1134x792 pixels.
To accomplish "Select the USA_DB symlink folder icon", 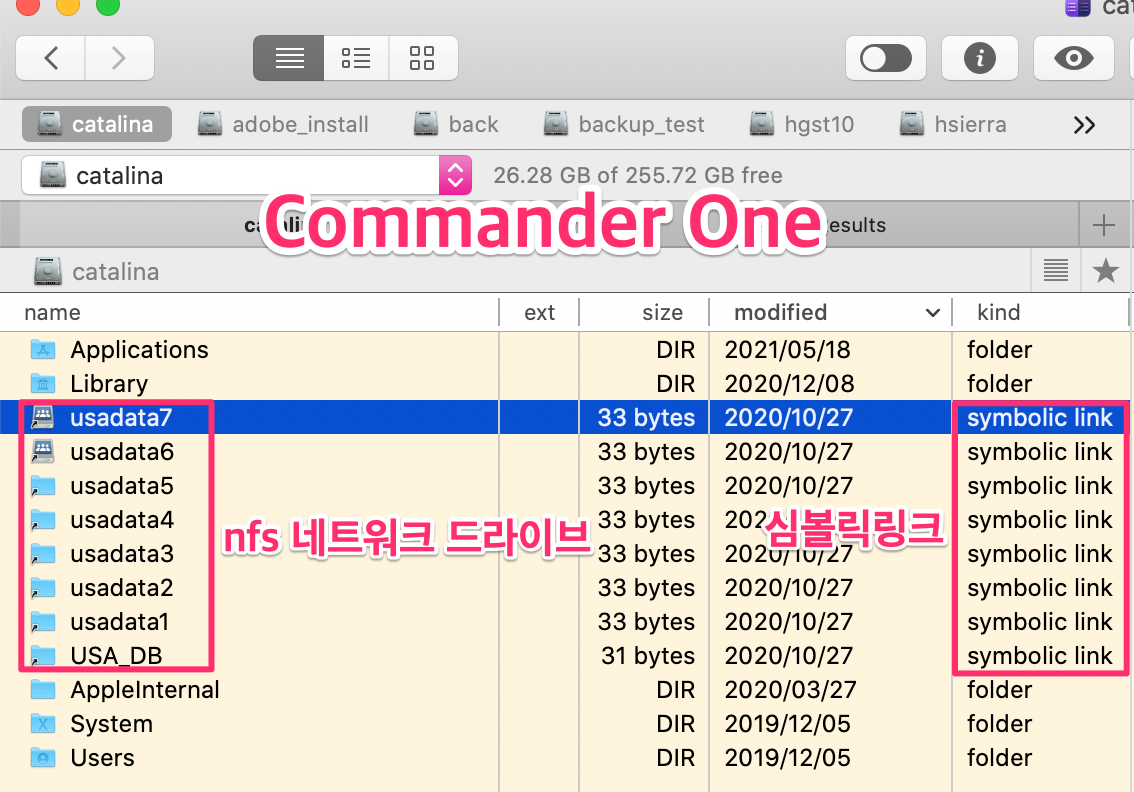I will [43, 655].
